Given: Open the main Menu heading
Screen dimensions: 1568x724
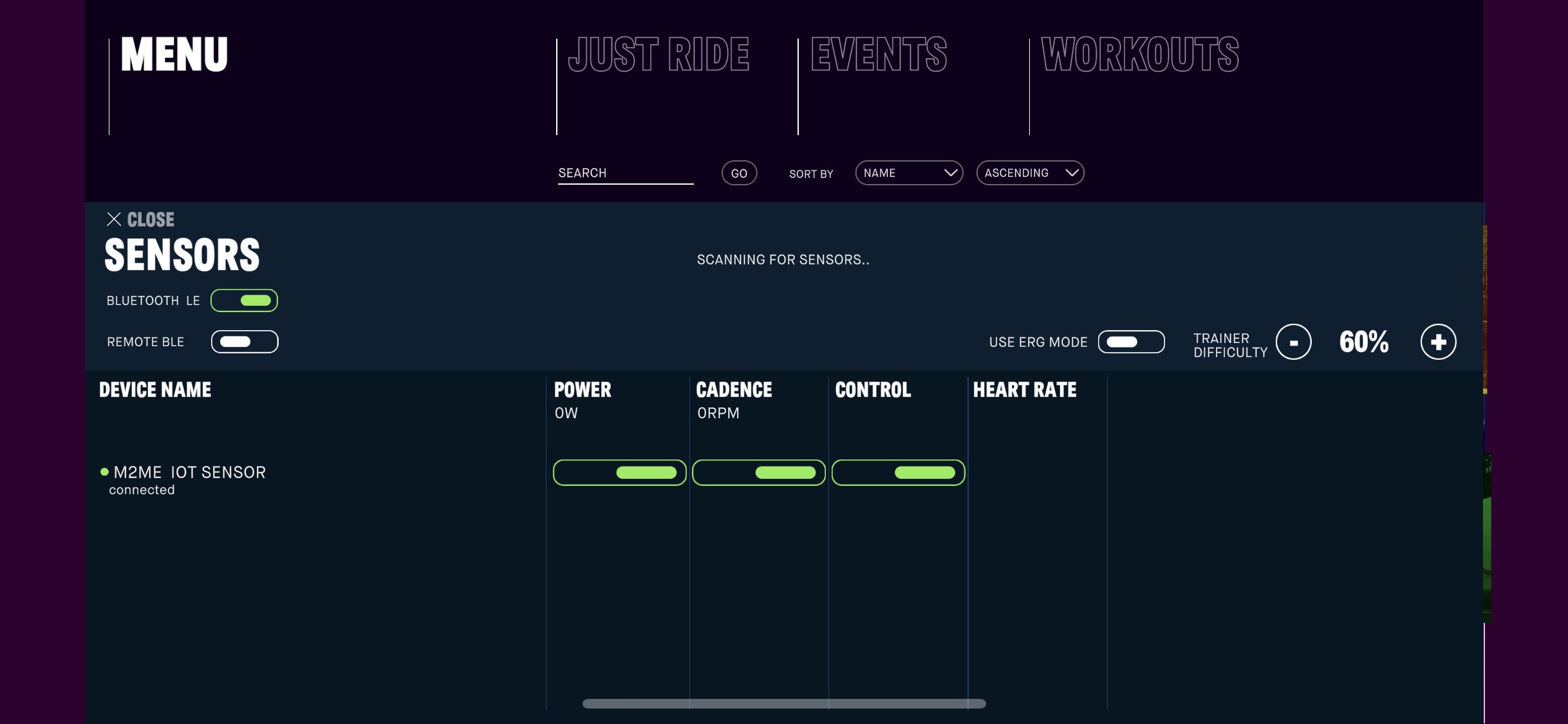Looking at the screenshot, I should point(174,55).
